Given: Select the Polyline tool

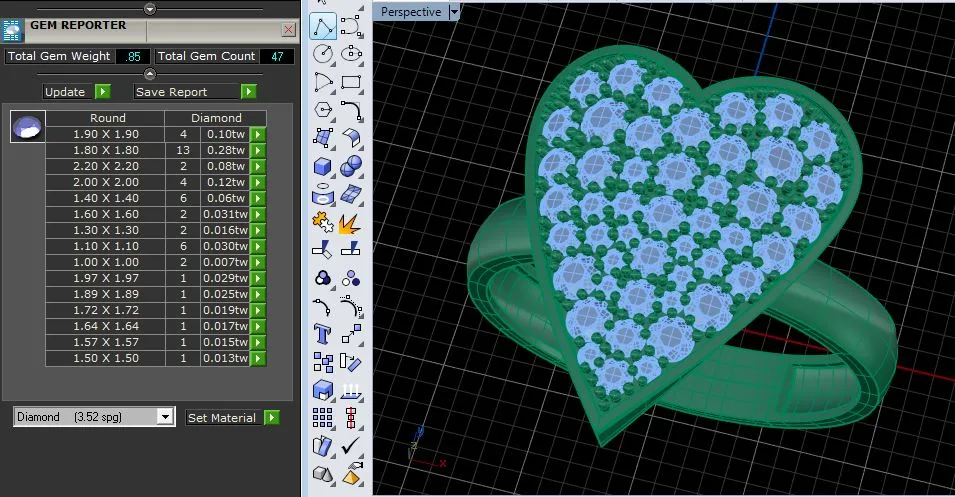Looking at the screenshot, I should pyautogui.click(x=323, y=27).
